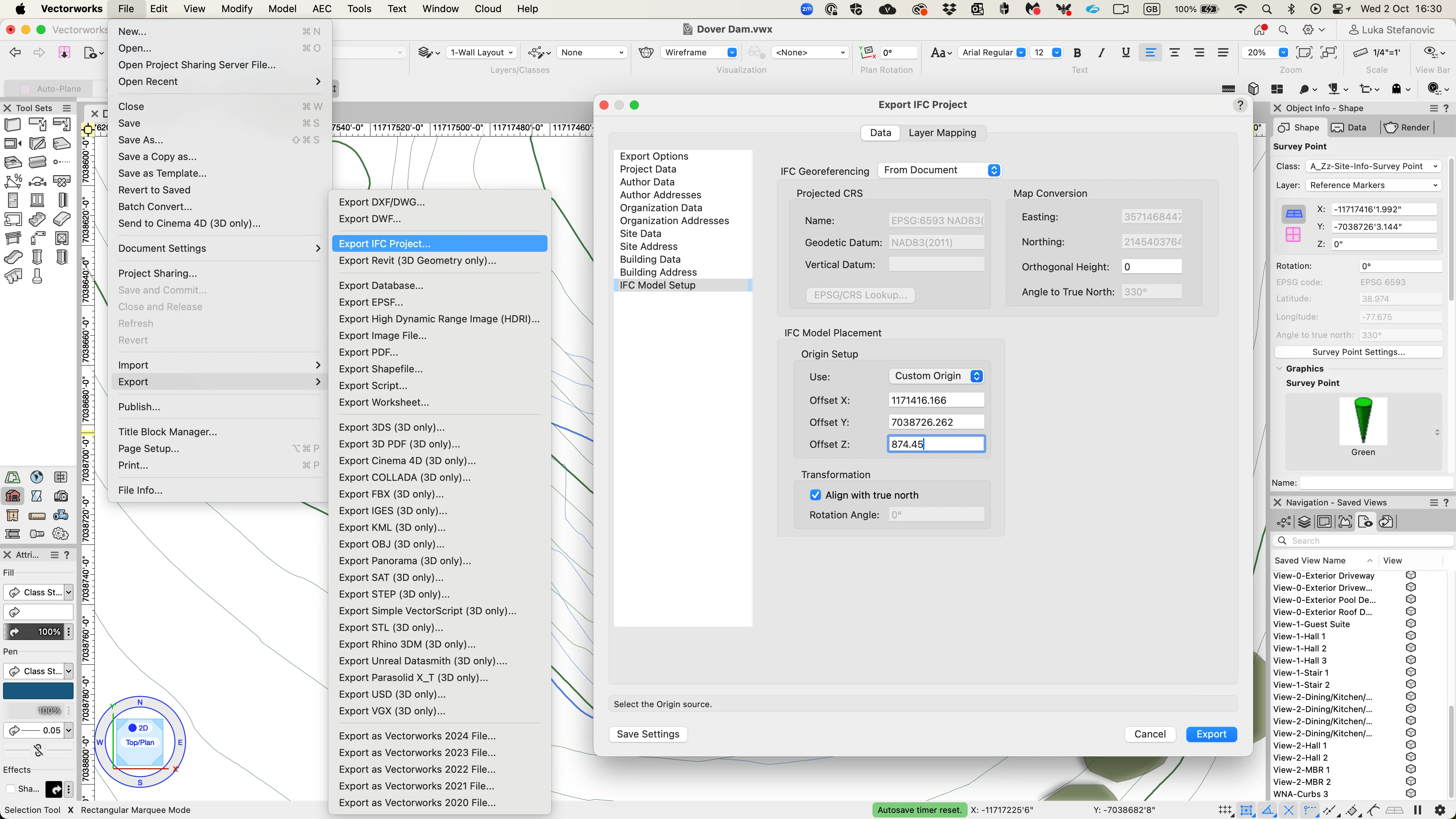This screenshot has height=819, width=1456.
Task: Click the Save Settings button
Action: [x=648, y=734]
